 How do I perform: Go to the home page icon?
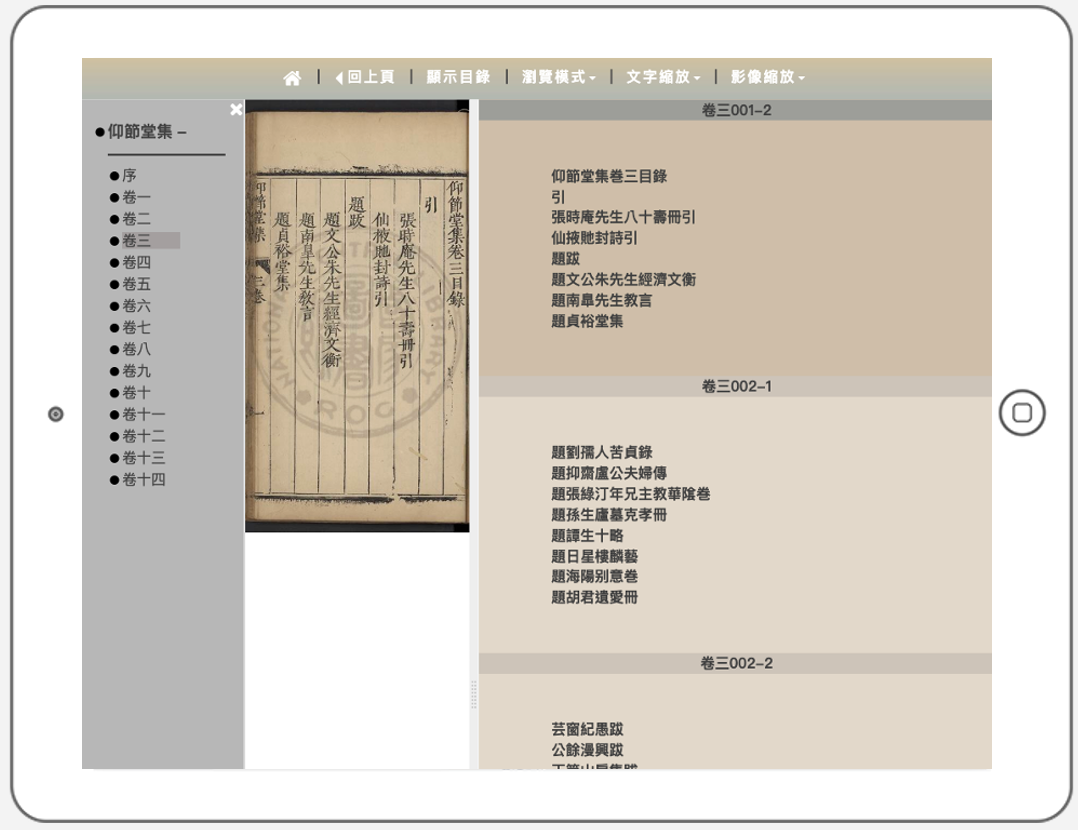pos(292,78)
